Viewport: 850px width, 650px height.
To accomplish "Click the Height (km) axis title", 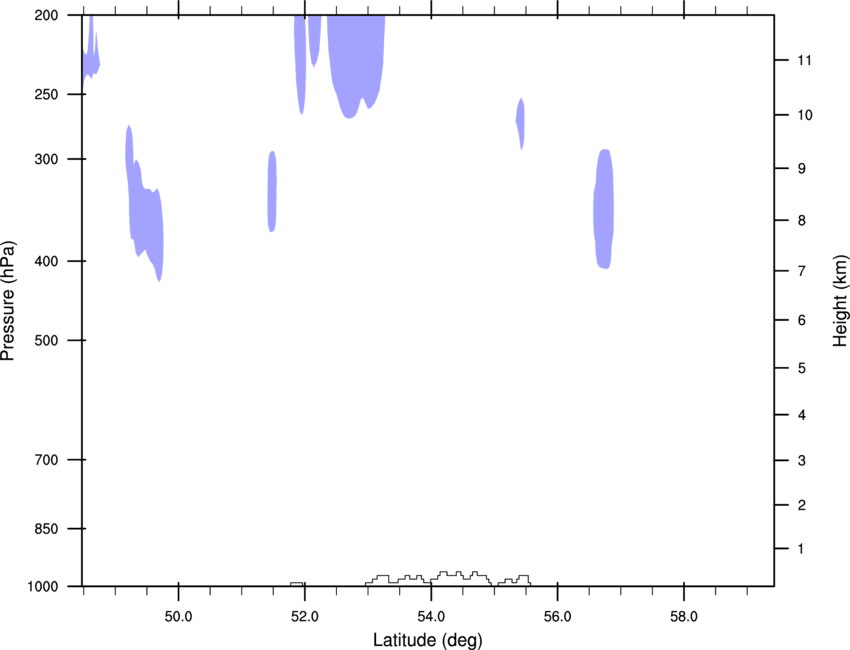I will 840,301.
